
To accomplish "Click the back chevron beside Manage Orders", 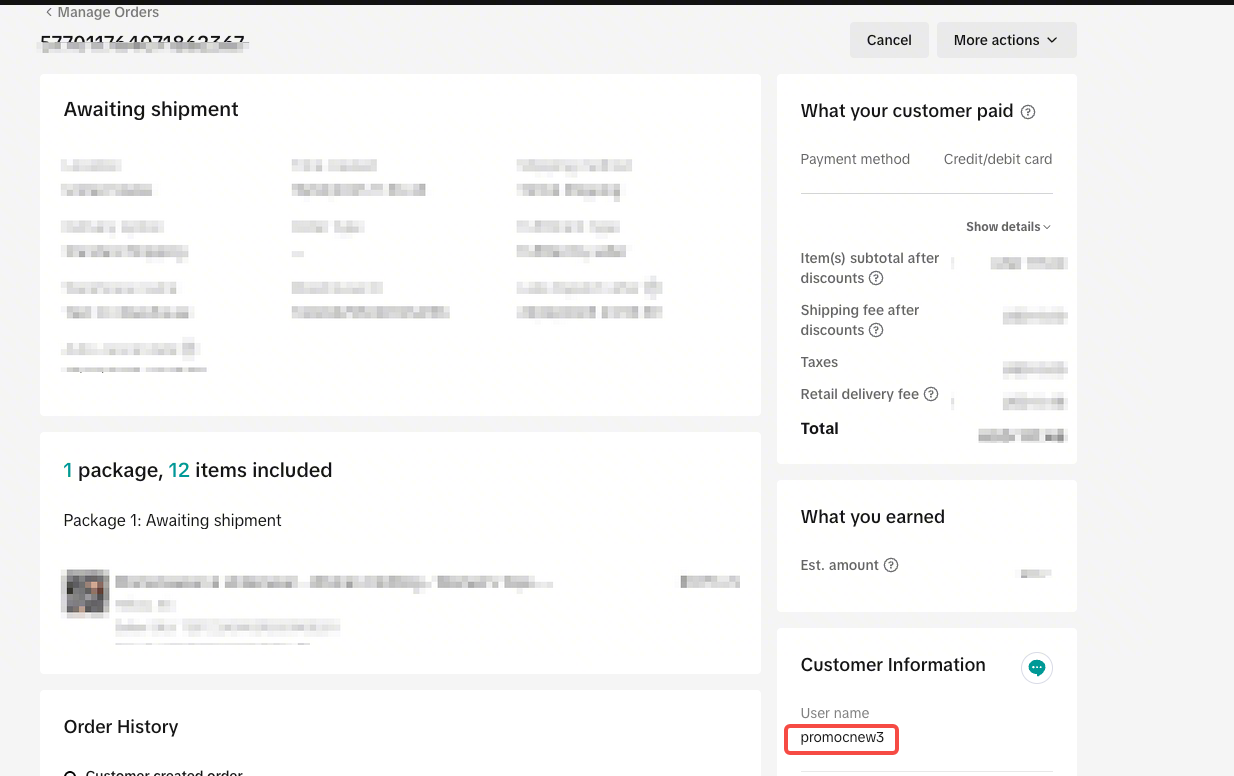I will click(x=49, y=12).
